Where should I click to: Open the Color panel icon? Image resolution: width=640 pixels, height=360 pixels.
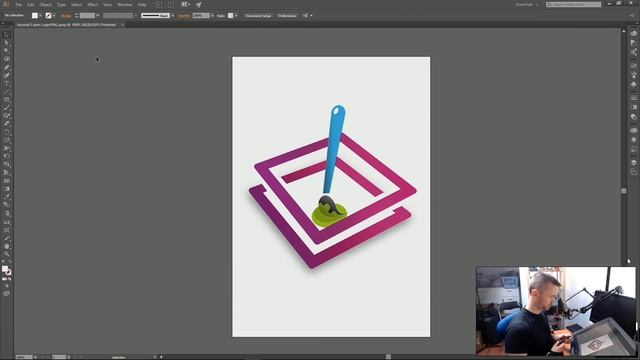pos(633,34)
